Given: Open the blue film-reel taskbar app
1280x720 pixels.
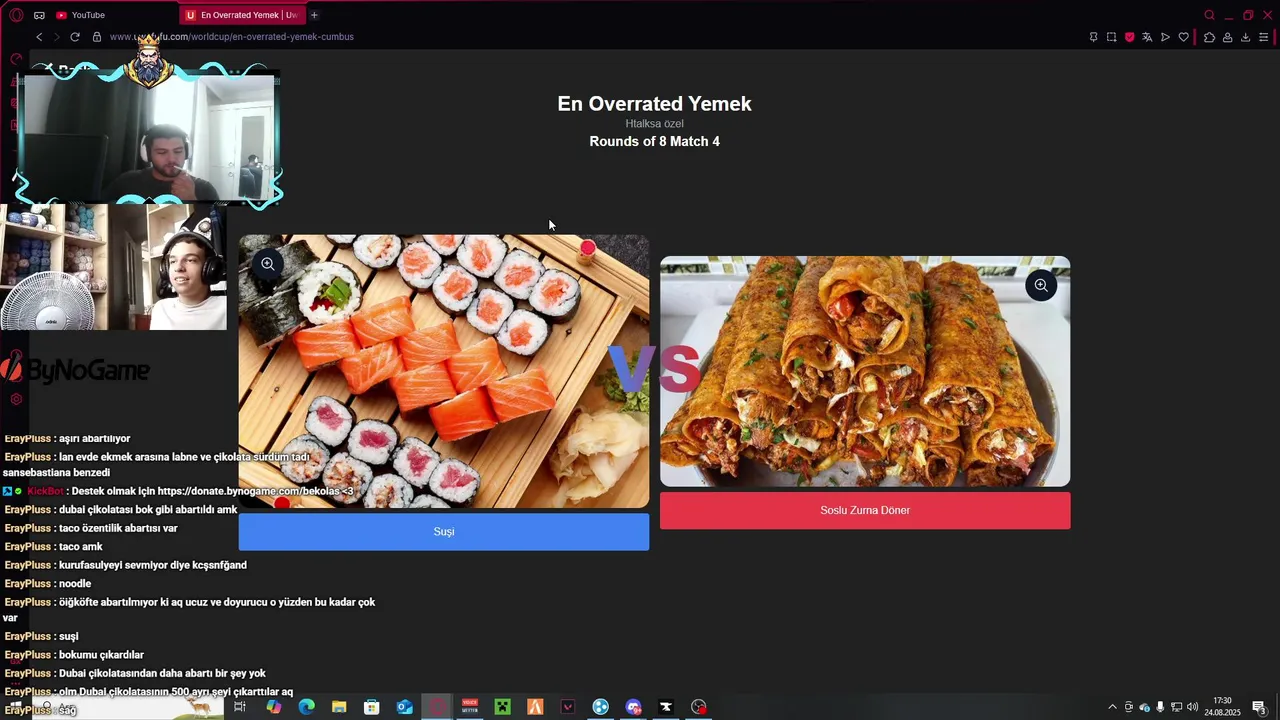Looking at the screenshot, I should tap(600, 707).
